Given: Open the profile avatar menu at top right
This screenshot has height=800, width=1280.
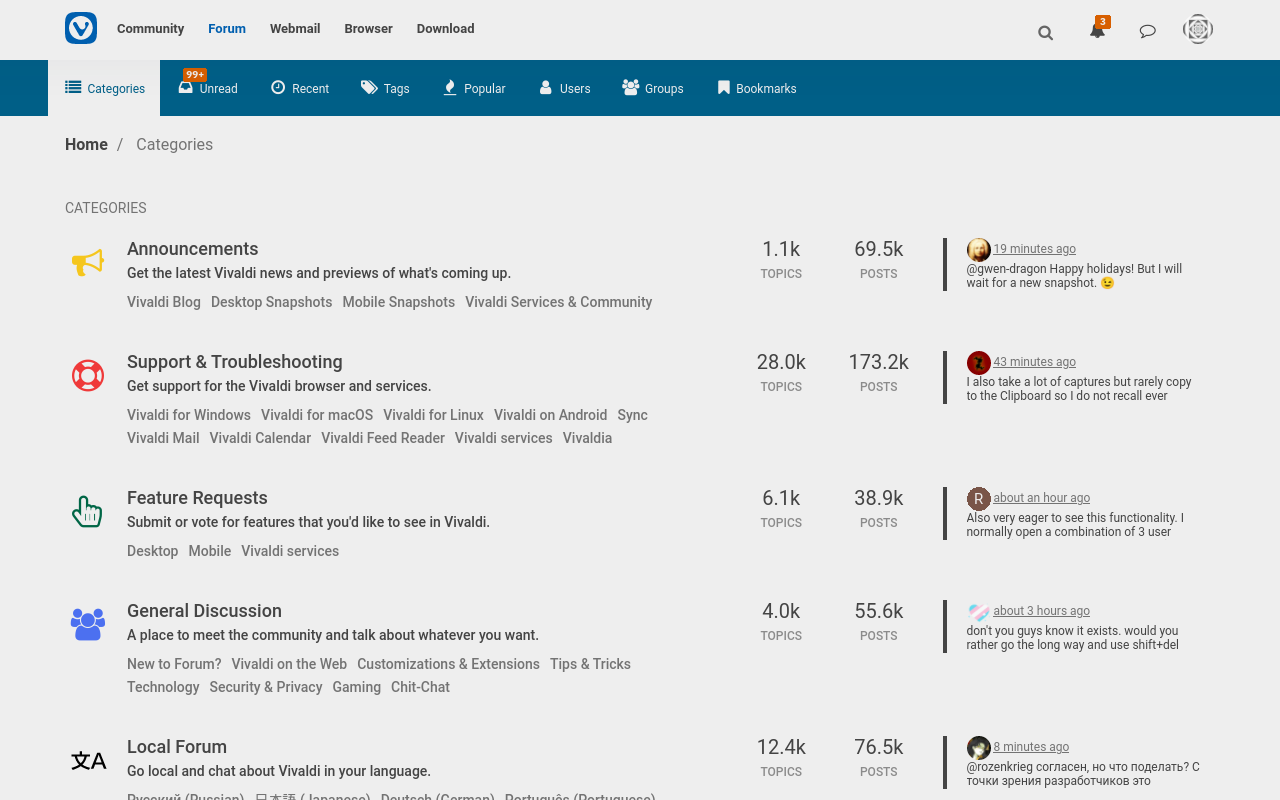Looking at the screenshot, I should point(1196,29).
